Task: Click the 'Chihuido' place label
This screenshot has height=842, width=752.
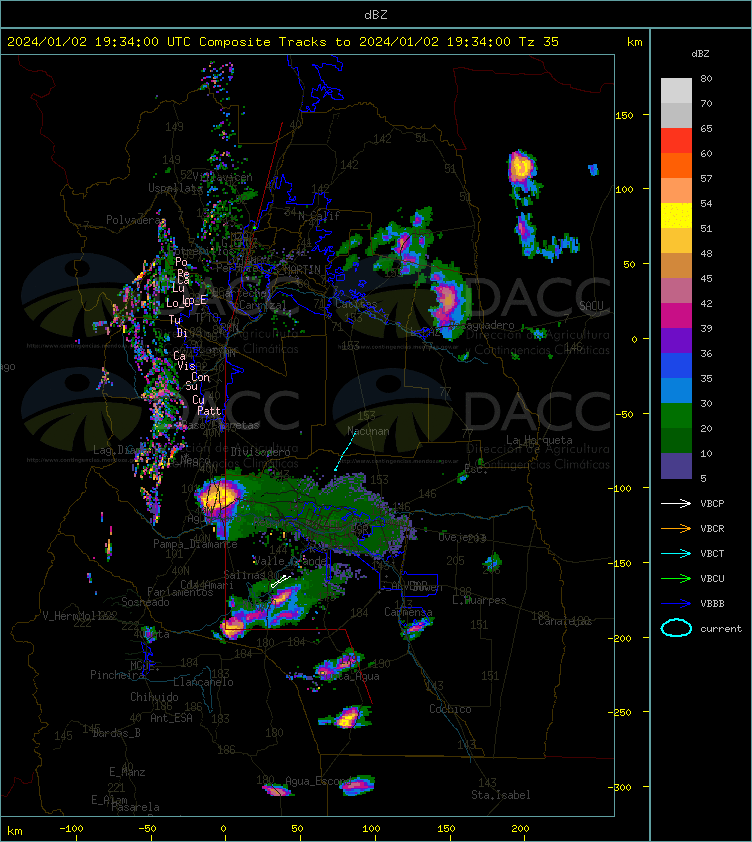Action: (154, 696)
